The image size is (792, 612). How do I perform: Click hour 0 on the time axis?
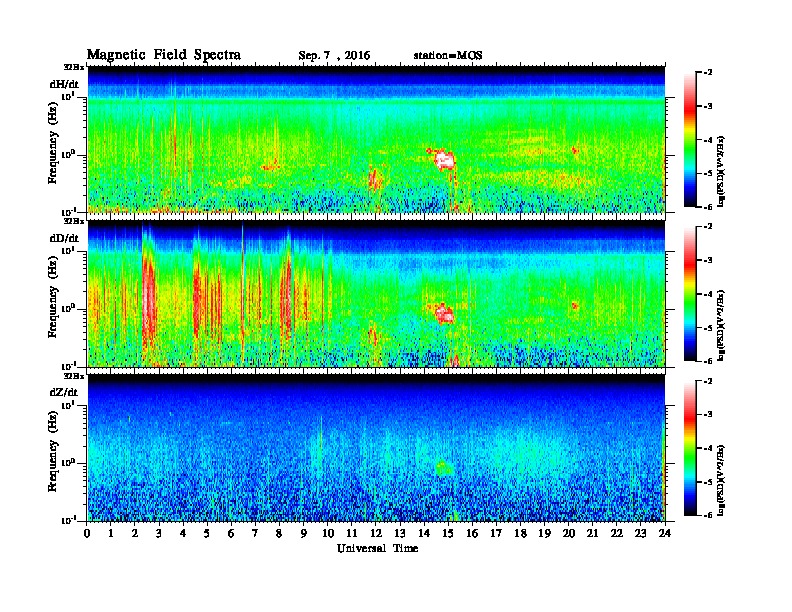pos(87,533)
